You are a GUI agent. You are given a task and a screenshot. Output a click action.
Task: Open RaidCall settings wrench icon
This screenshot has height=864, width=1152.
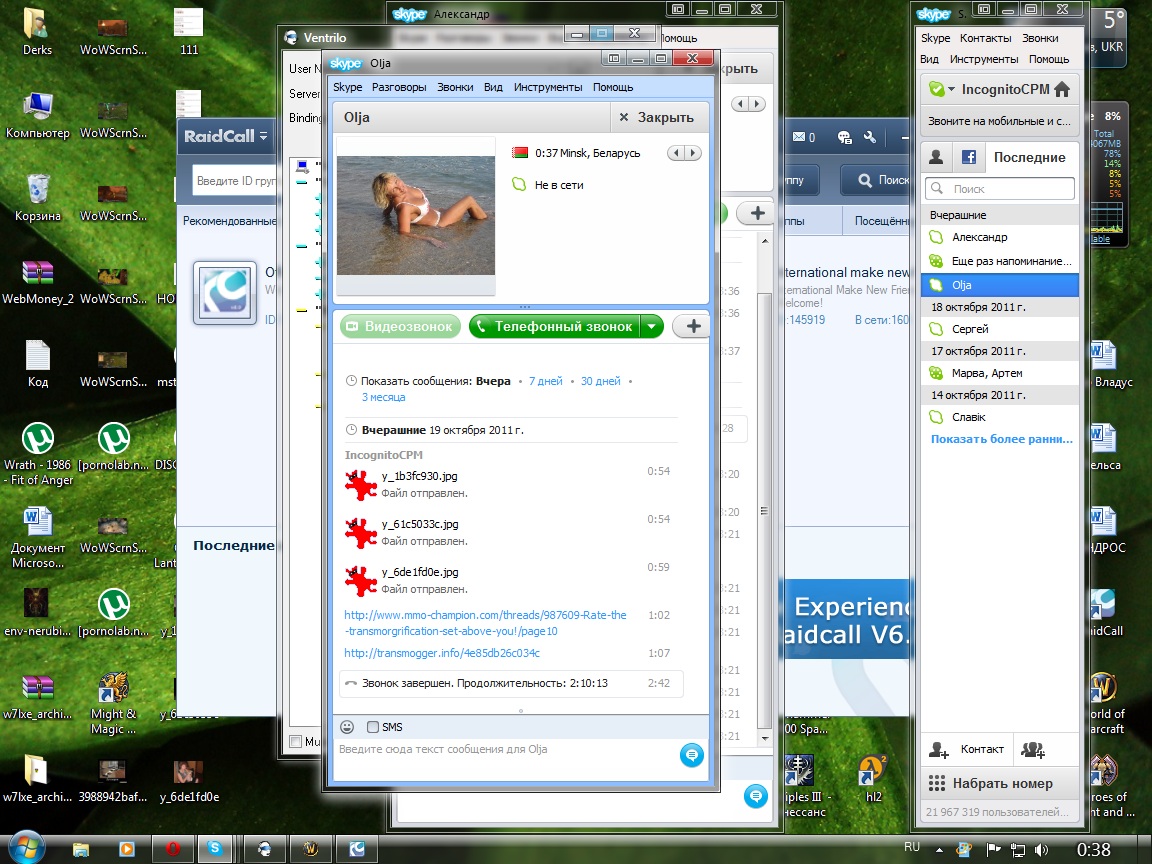[870, 137]
